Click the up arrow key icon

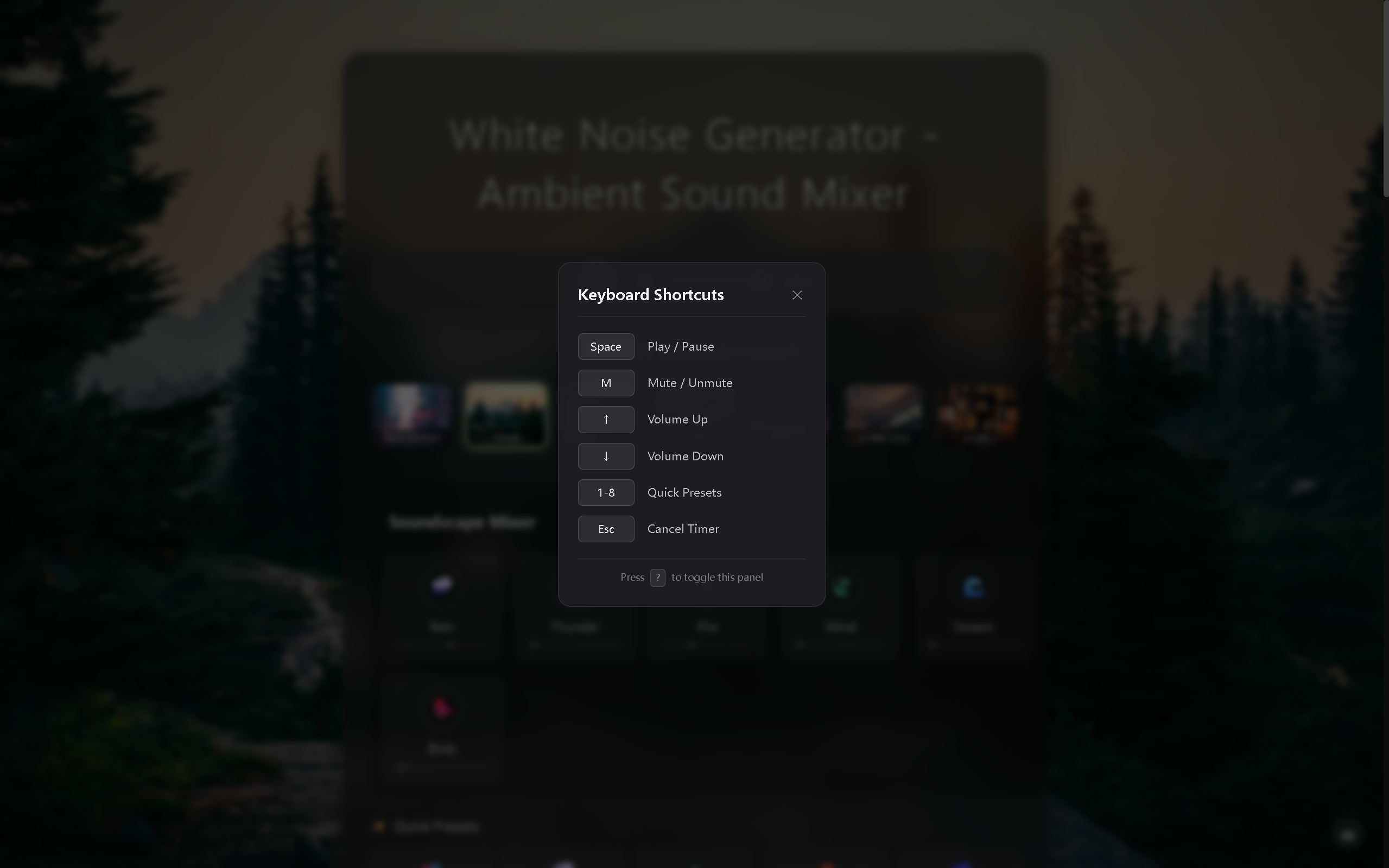(x=606, y=420)
